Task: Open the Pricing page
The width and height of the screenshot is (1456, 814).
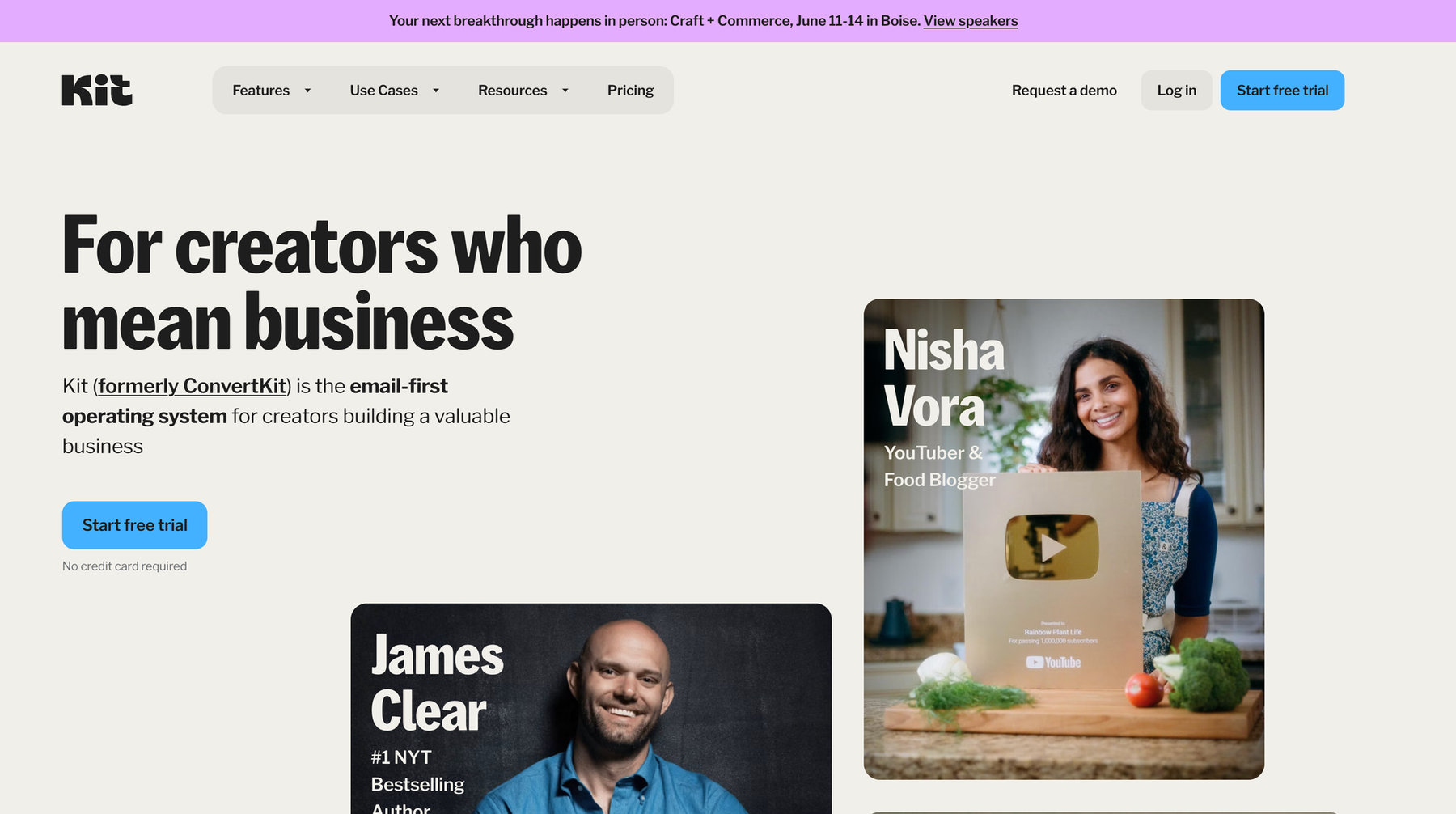Action: pos(630,91)
